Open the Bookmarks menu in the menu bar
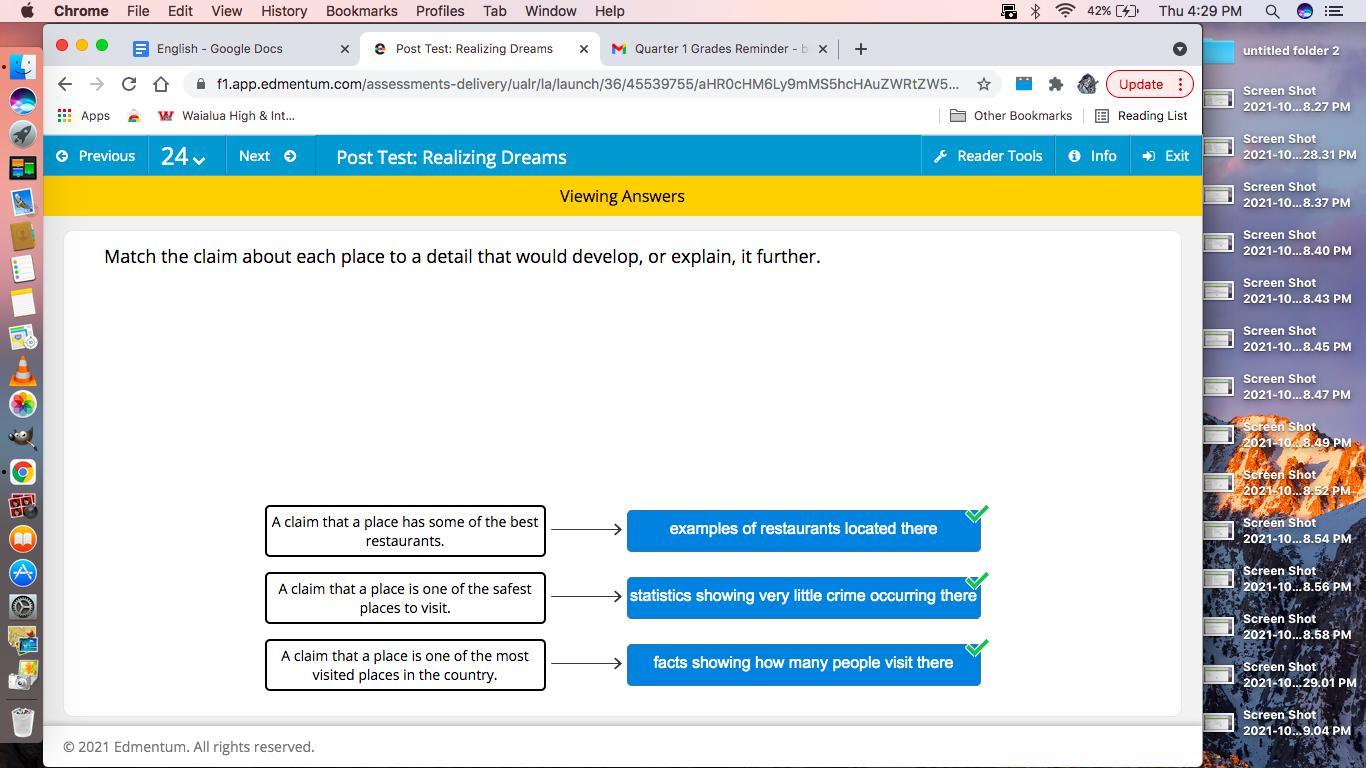Image resolution: width=1366 pixels, height=768 pixels. [361, 11]
